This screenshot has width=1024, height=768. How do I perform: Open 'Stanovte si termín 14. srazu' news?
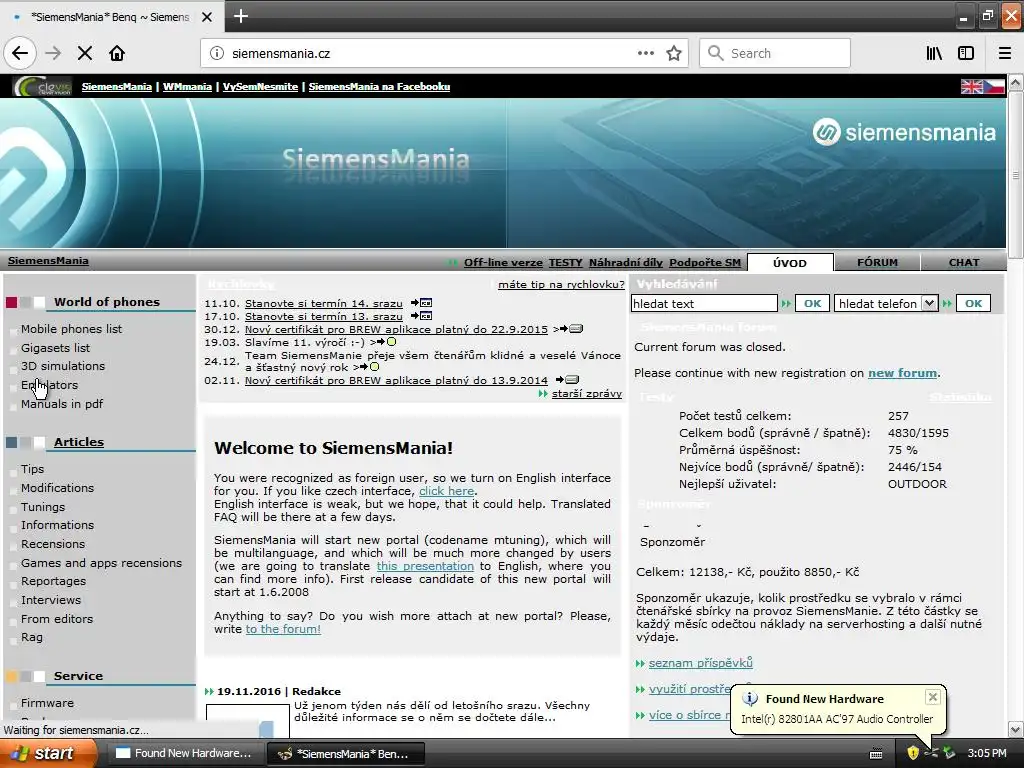pos(324,303)
